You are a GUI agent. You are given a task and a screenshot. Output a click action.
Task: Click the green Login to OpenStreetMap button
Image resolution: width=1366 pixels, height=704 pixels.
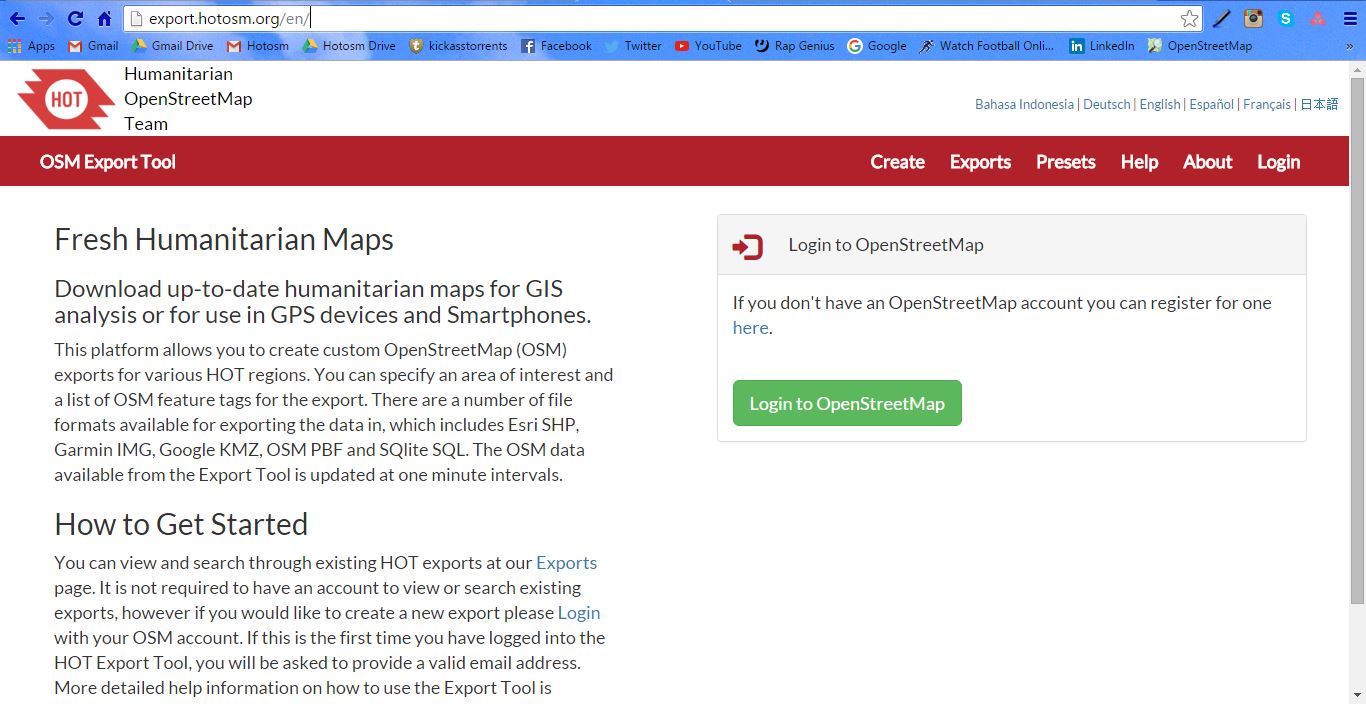[x=847, y=403]
